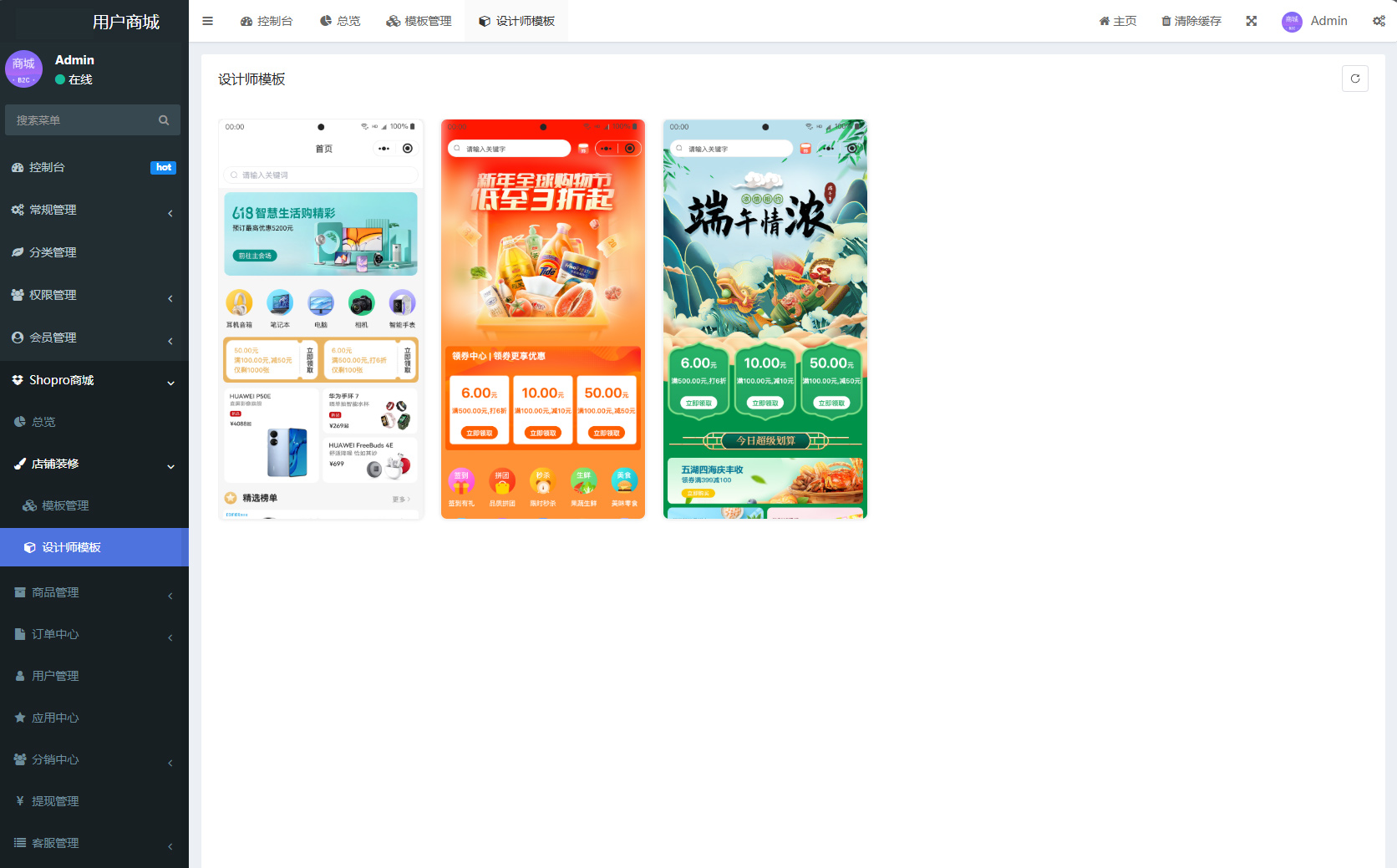Click the Admin avatar in the top bar
This screenshot has width=1397, height=868.
tap(1292, 22)
